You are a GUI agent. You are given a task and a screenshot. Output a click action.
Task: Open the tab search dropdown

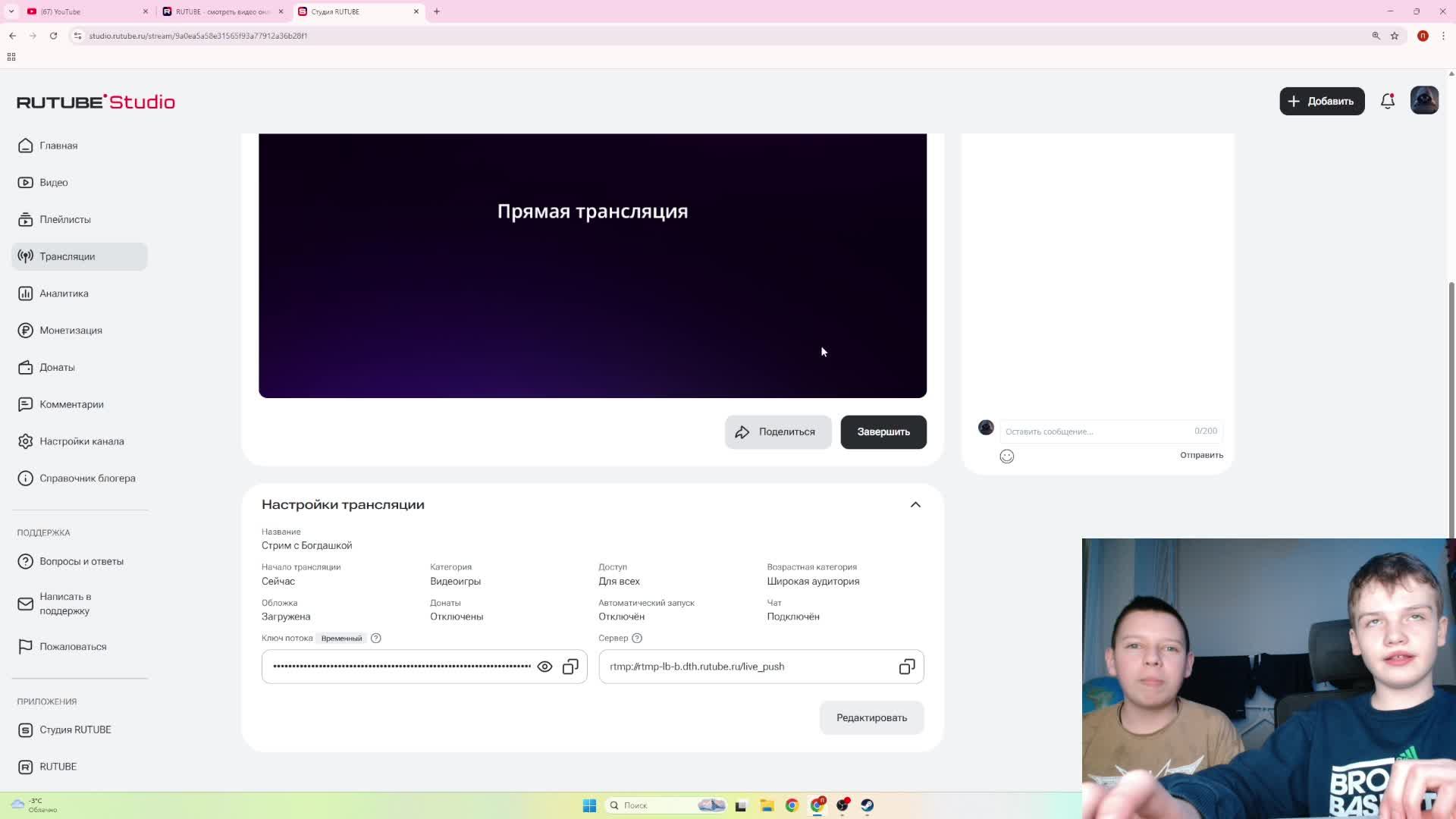[11, 11]
